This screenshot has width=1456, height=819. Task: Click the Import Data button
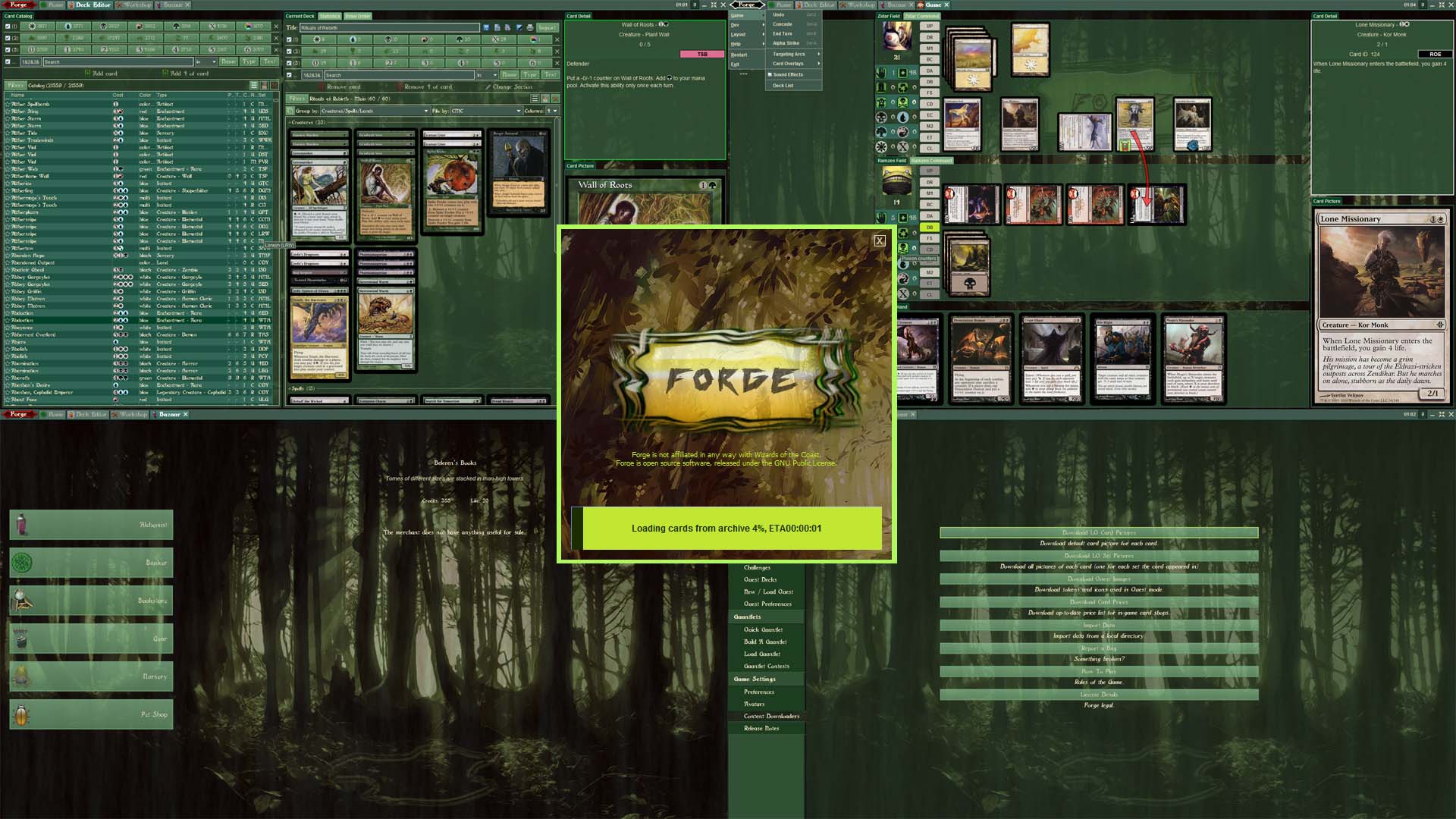click(x=1098, y=626)
